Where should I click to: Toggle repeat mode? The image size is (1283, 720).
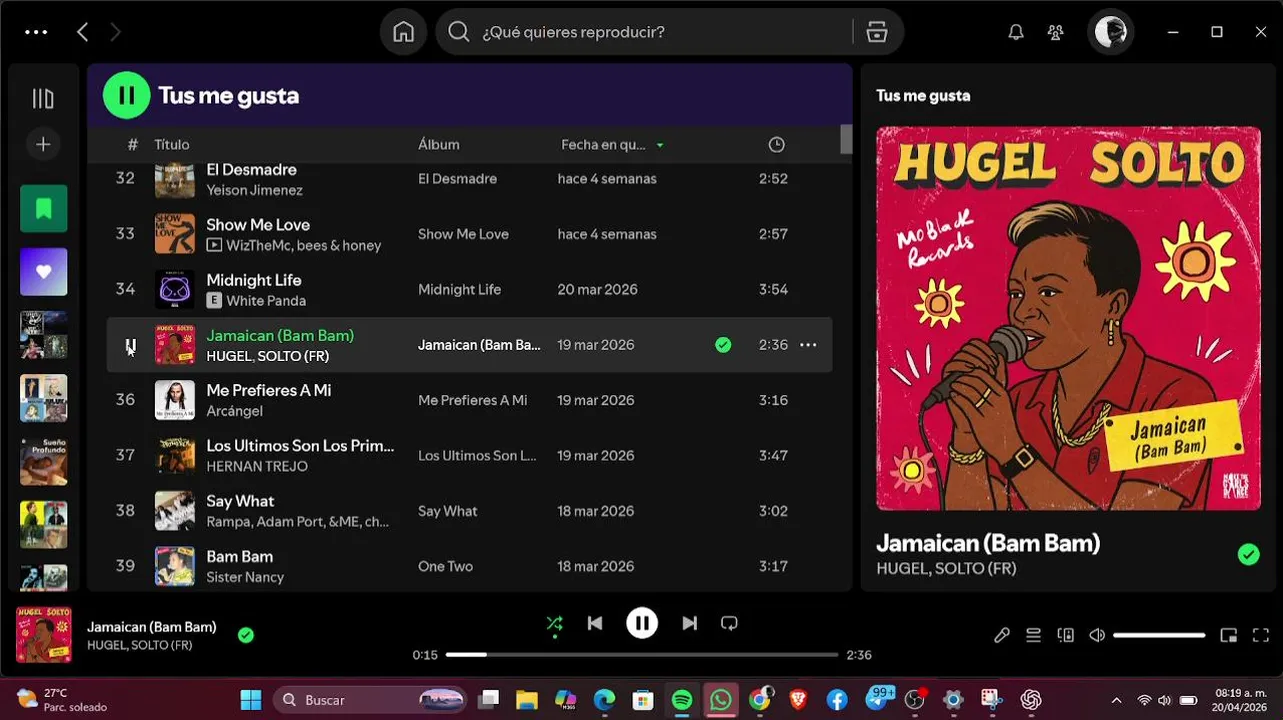[729, 623]
